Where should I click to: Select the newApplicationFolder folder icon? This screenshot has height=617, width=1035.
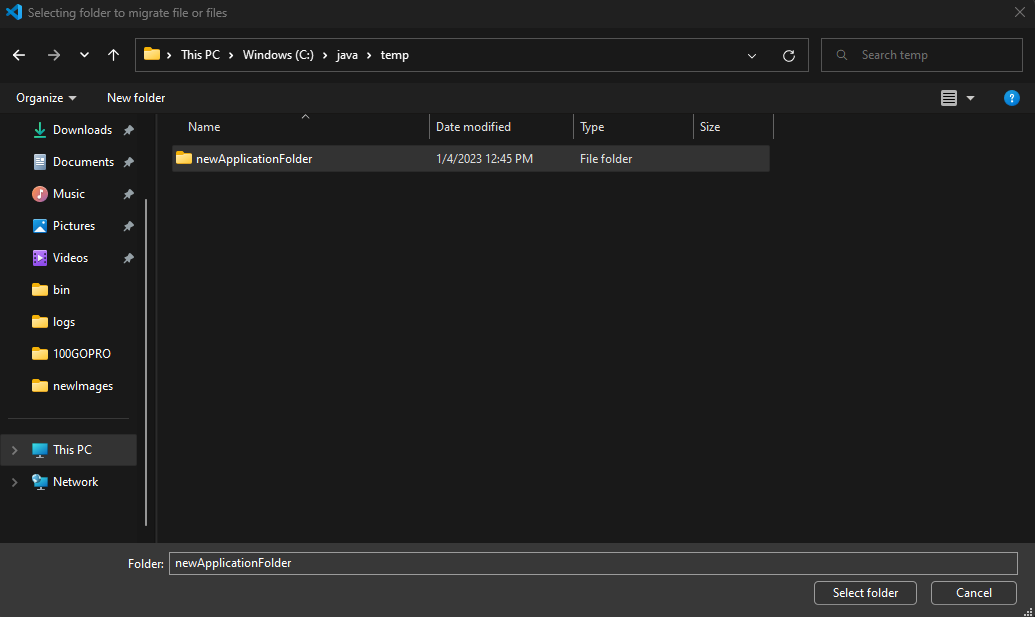click(x=184, y=158)
